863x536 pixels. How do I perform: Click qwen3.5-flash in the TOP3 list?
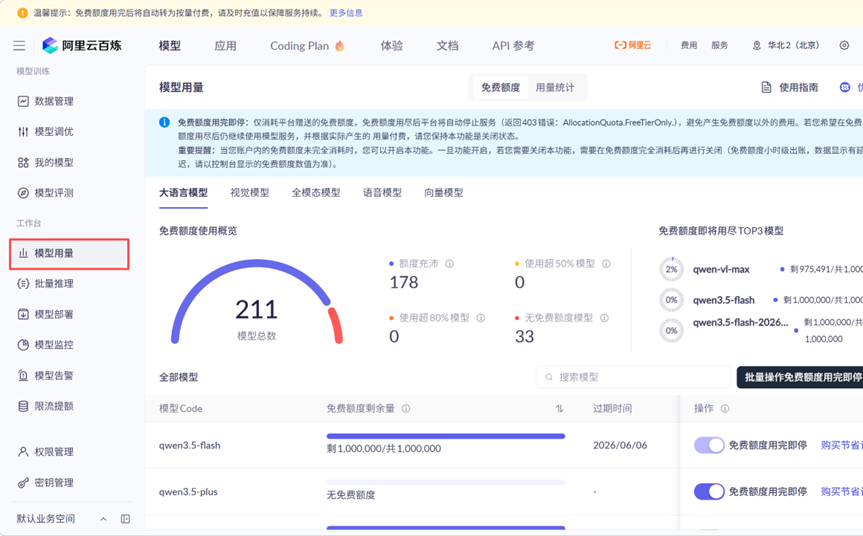723,300
